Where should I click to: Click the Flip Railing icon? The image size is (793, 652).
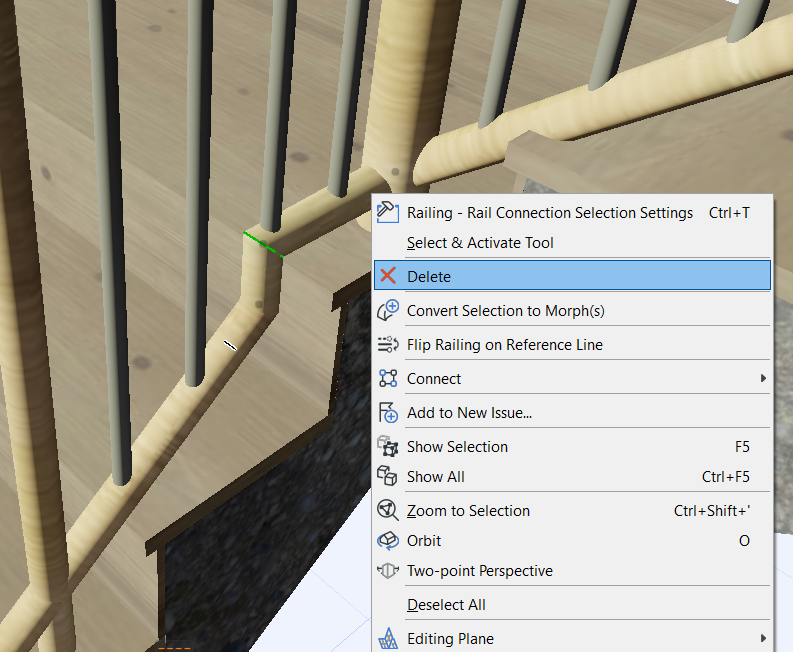click(x=388, y=344)
